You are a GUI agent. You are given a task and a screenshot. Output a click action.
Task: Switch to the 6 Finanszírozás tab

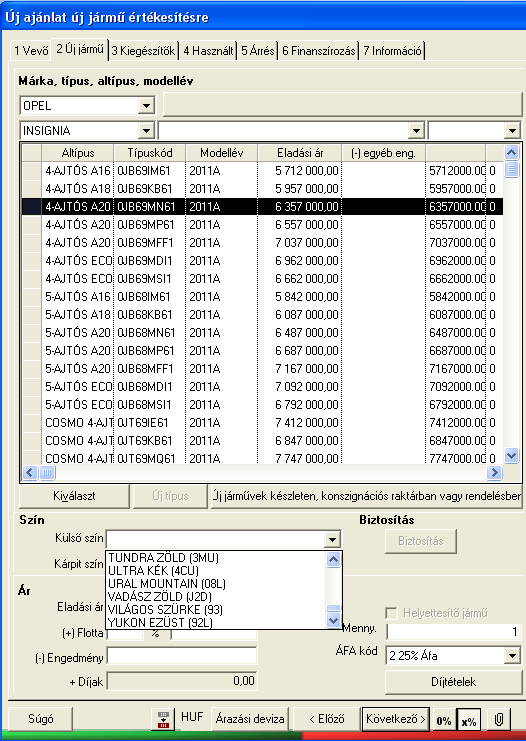point(319,51)
